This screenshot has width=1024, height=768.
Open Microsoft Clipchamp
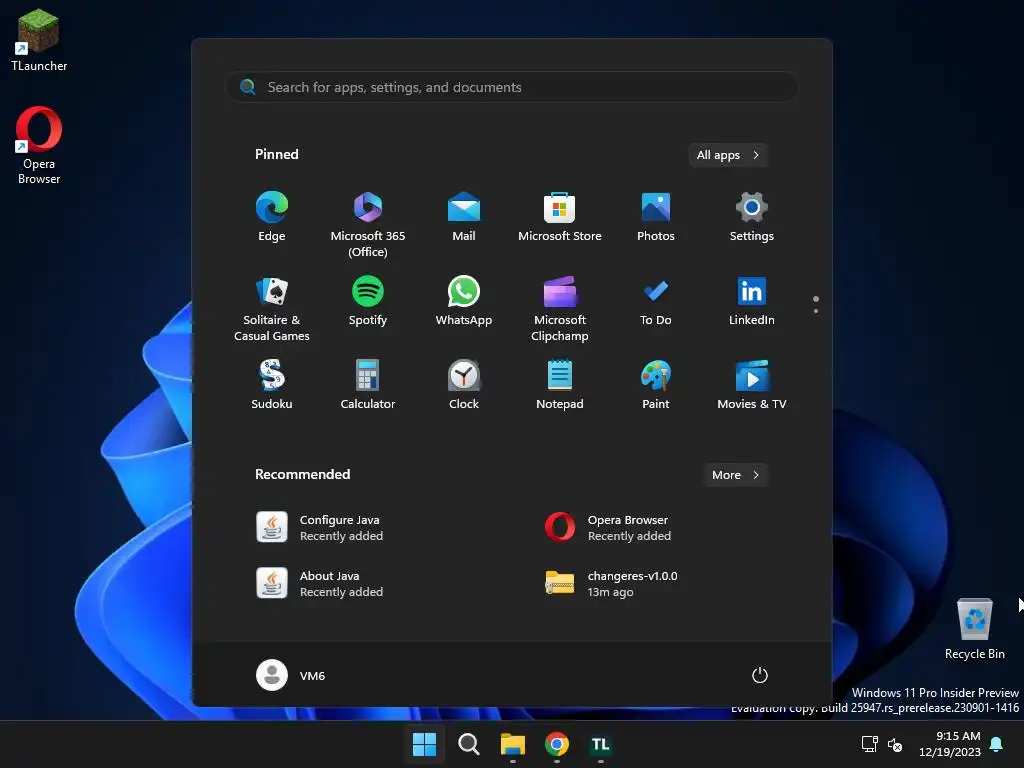560,308
